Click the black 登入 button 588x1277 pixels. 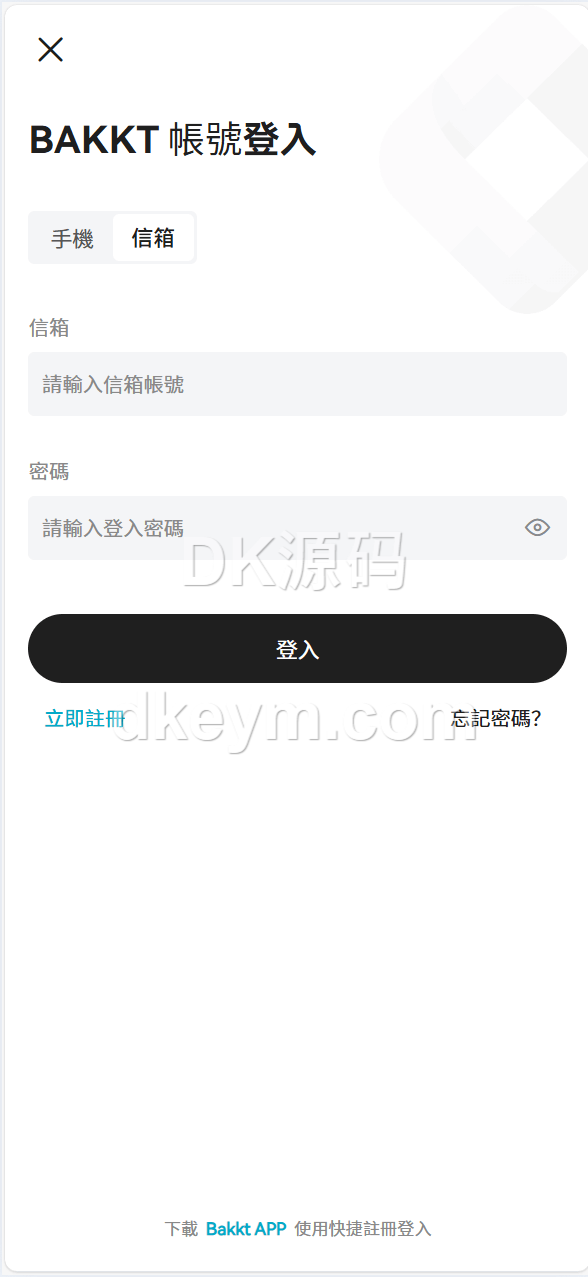tap(297, 649)
